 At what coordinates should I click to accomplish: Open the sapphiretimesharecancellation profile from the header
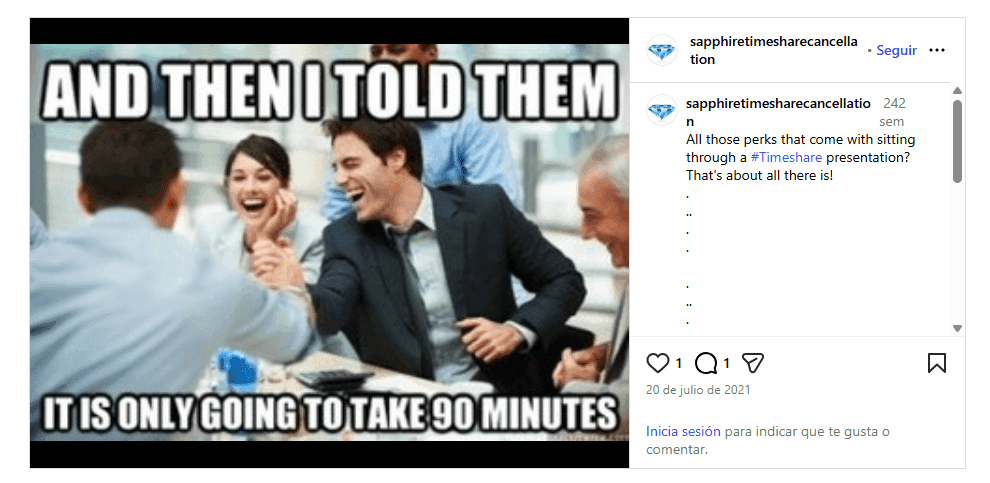[x=773, y=51]
